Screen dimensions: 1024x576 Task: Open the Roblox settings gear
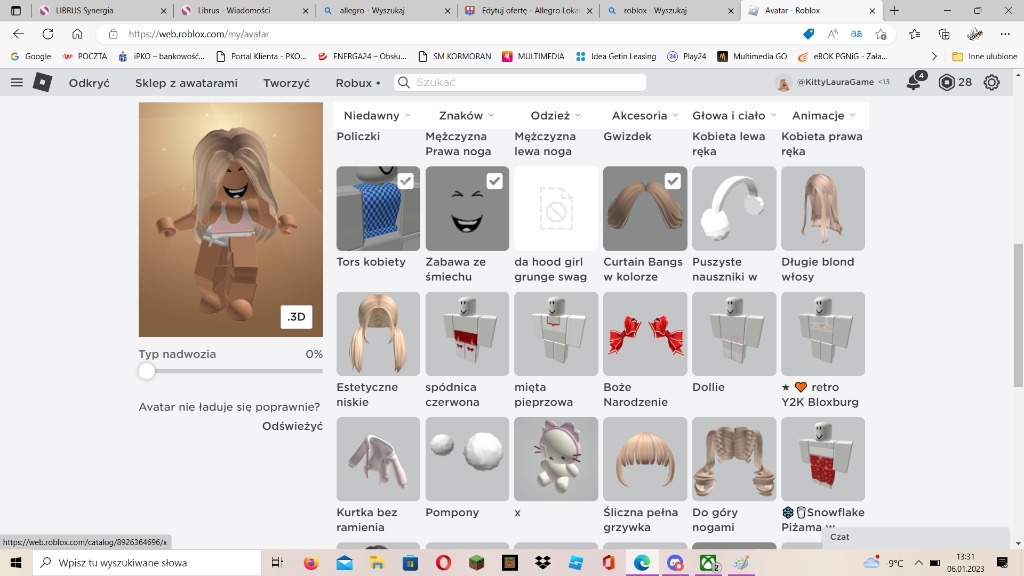pyautogui.click(x=991, y=84)
